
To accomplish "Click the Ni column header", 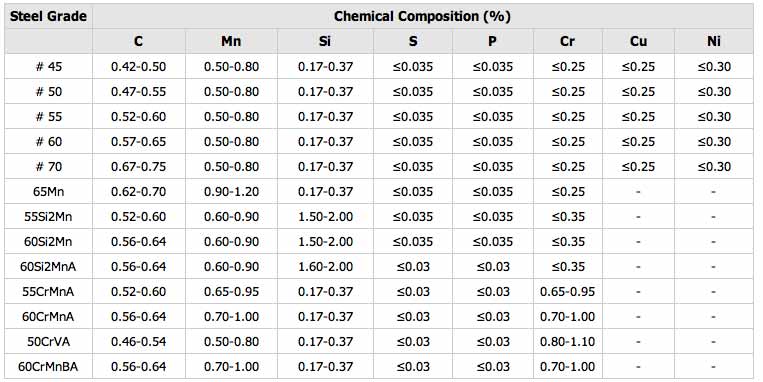I will [x=714, y=41].
